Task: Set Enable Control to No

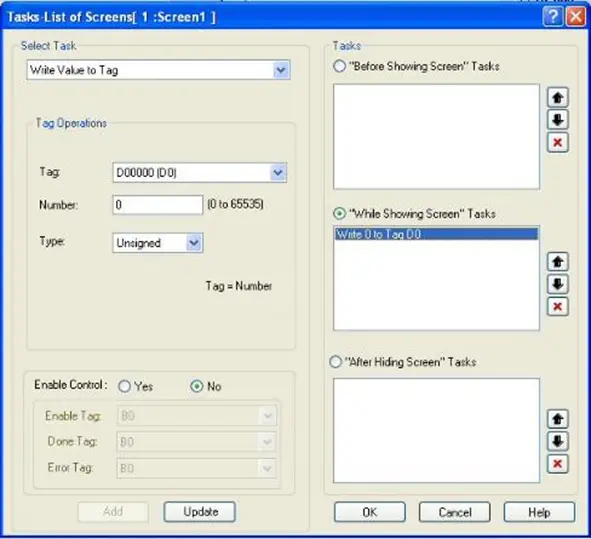Action: coord(197,386)
